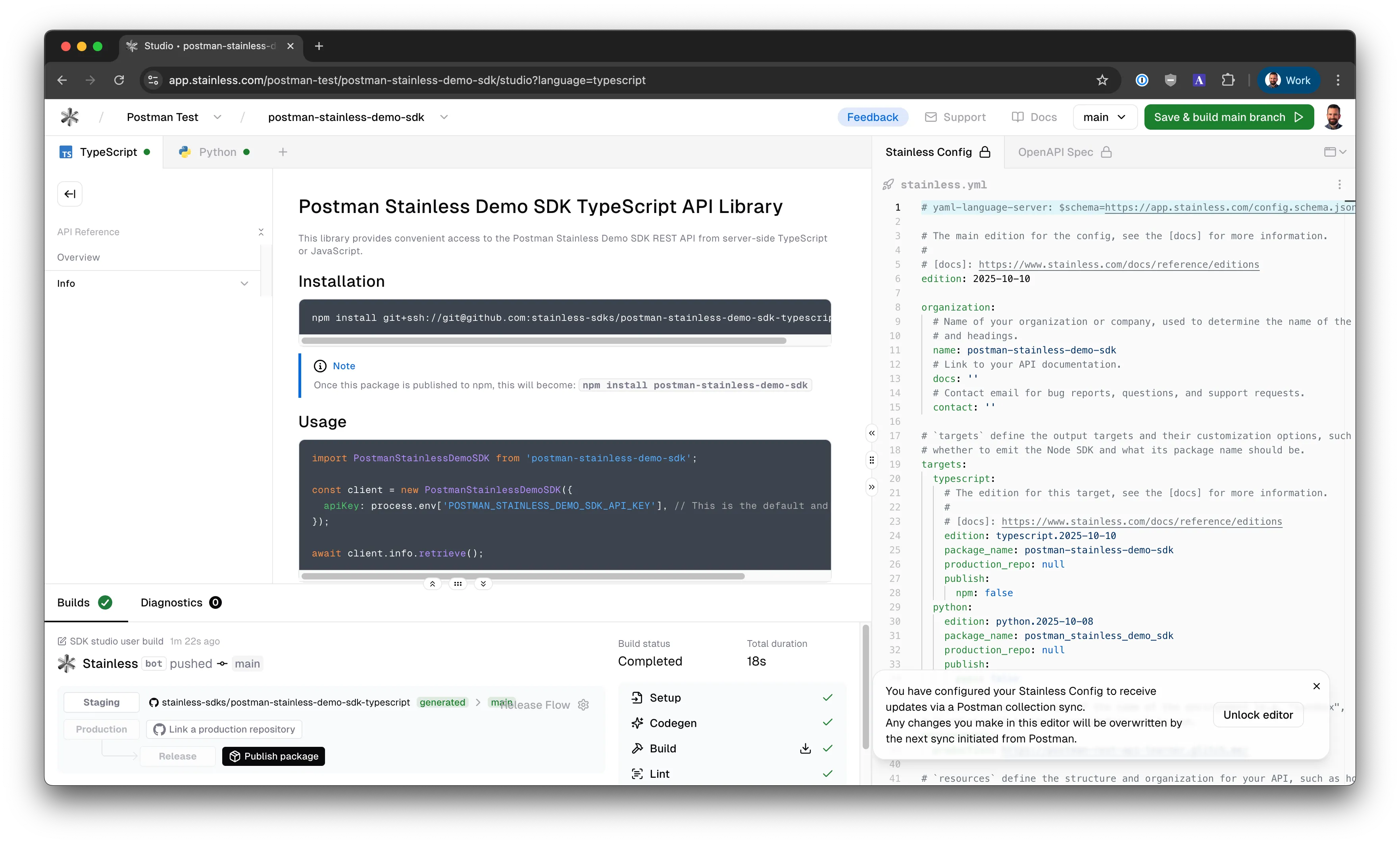Collapse bottom panel with down chevrons
The image size is (1400, 844).
[483, 584]
